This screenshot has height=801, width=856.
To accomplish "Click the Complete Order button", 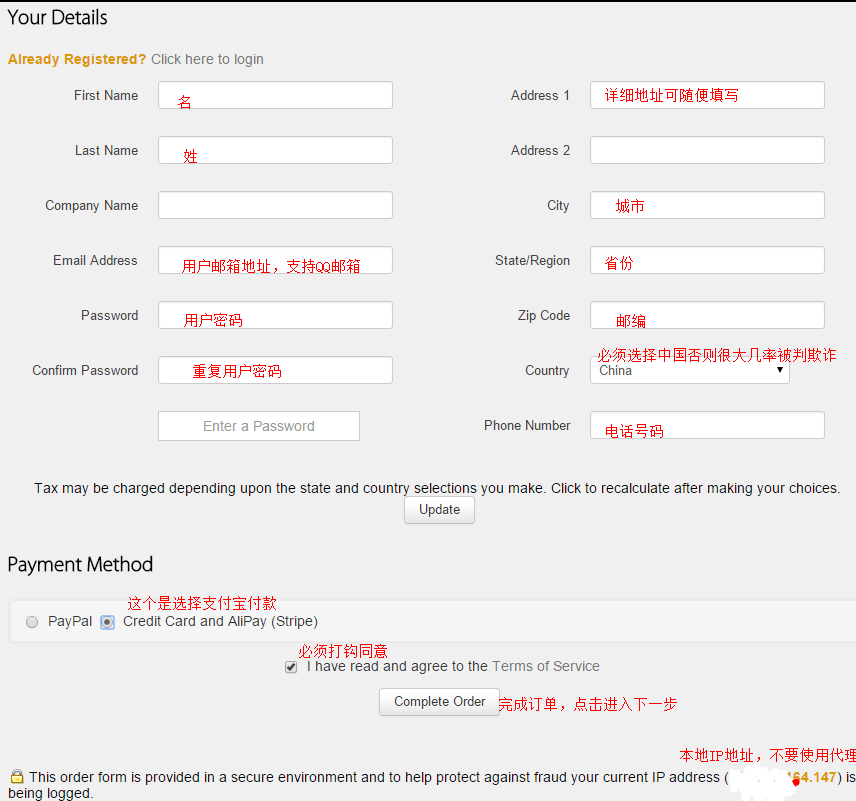I will pyautogui.click(x=439, y=702).
